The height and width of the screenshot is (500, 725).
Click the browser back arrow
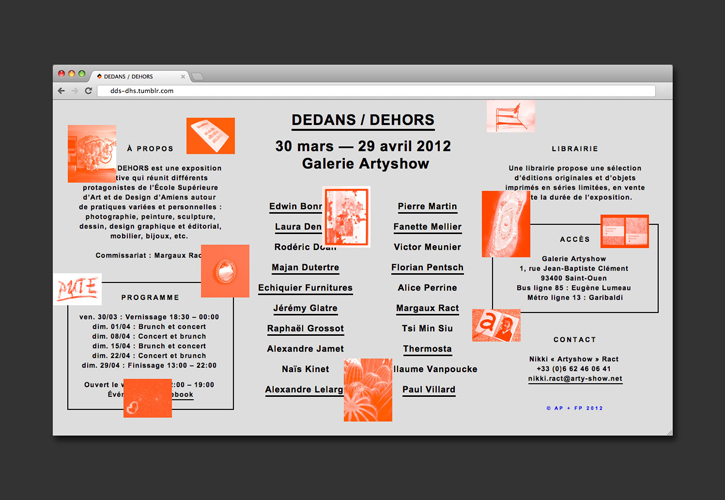coord(61,91)
